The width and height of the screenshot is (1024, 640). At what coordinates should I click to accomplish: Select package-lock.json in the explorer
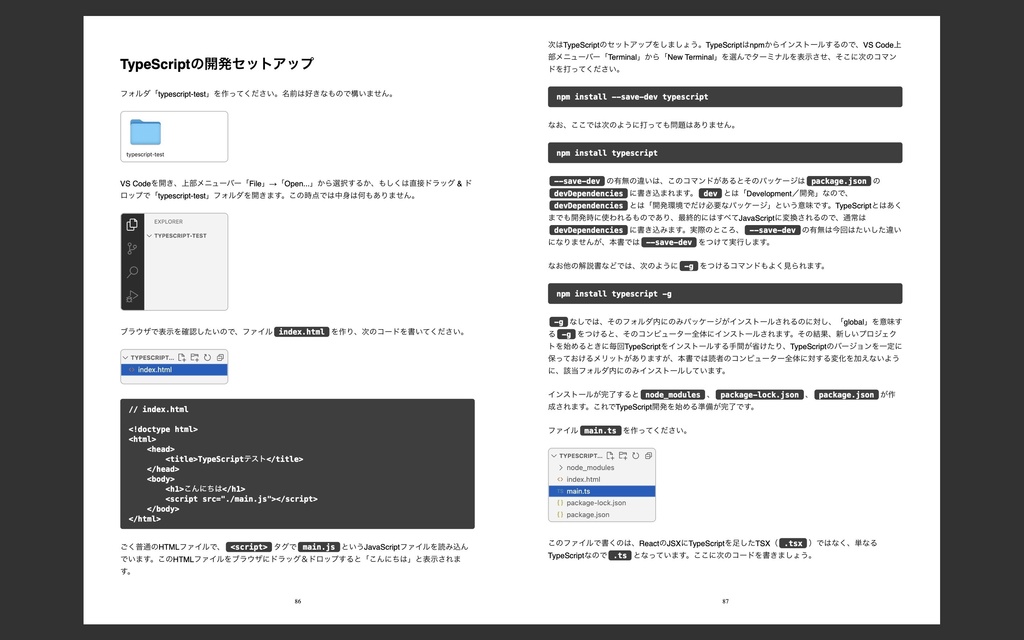pyautogui.click(x=596, y=502)
